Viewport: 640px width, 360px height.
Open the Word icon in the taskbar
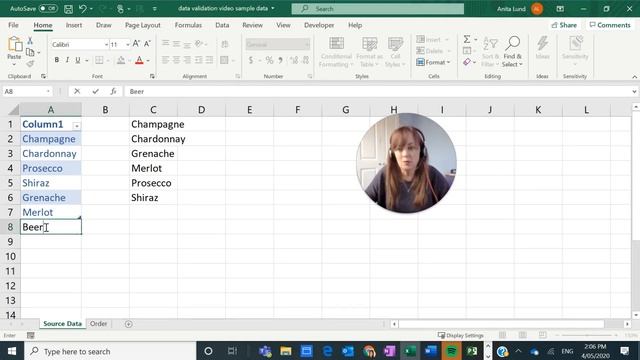431,351
